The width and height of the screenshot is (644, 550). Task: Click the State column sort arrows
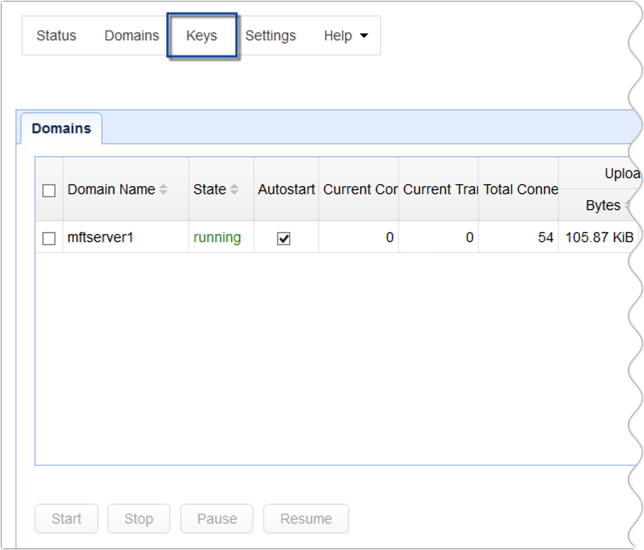[x=234, y=190]
